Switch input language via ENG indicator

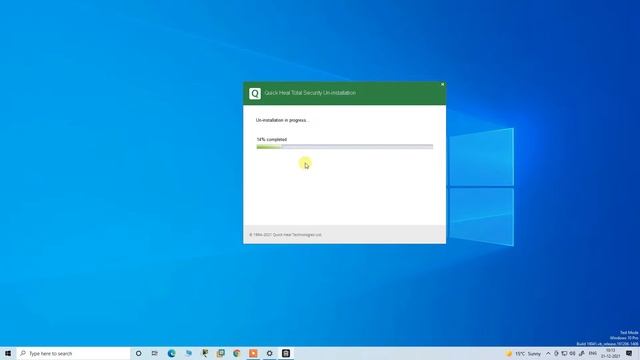[593, 353]
